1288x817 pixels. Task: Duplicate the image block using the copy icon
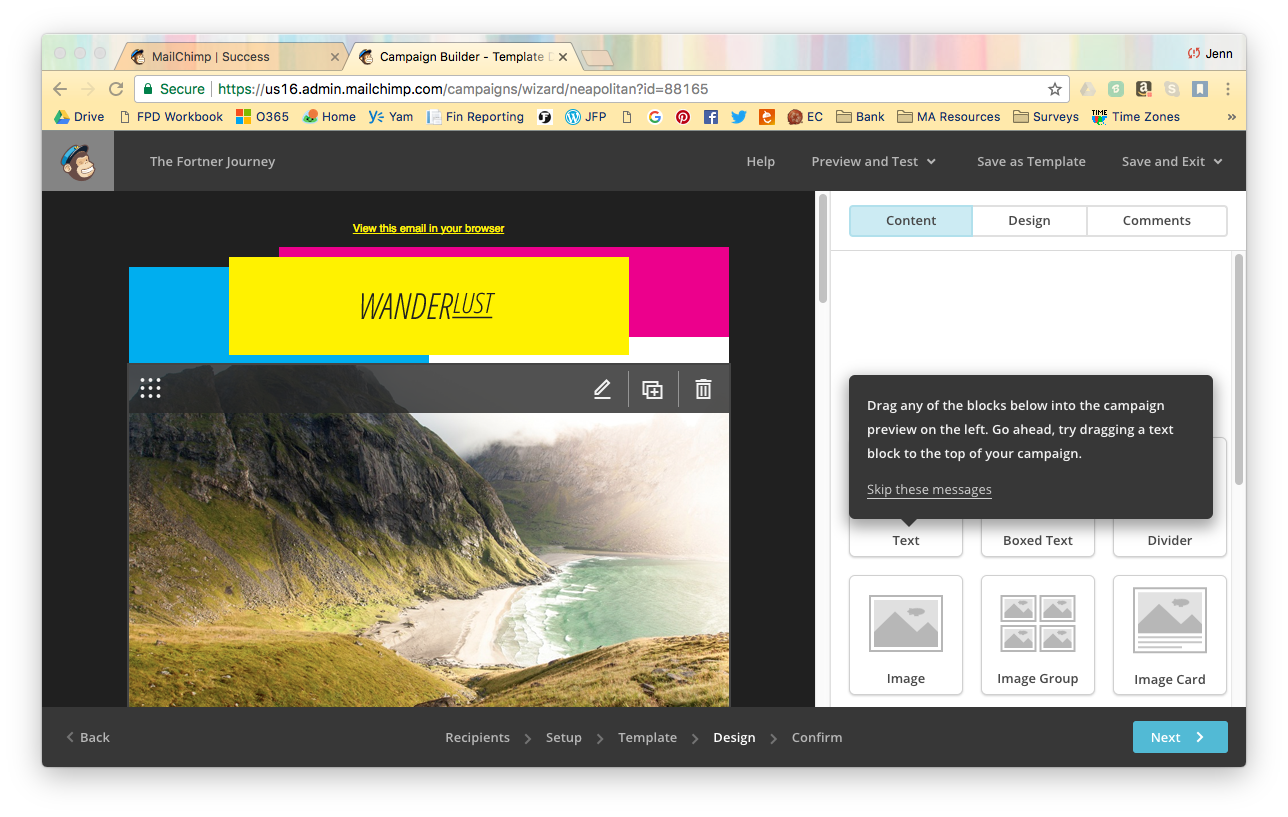[652, 388]
